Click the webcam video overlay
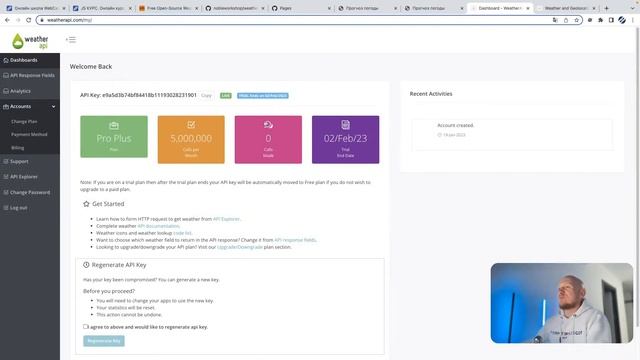Screen dimensions: 640x360 tap(562, 303)
